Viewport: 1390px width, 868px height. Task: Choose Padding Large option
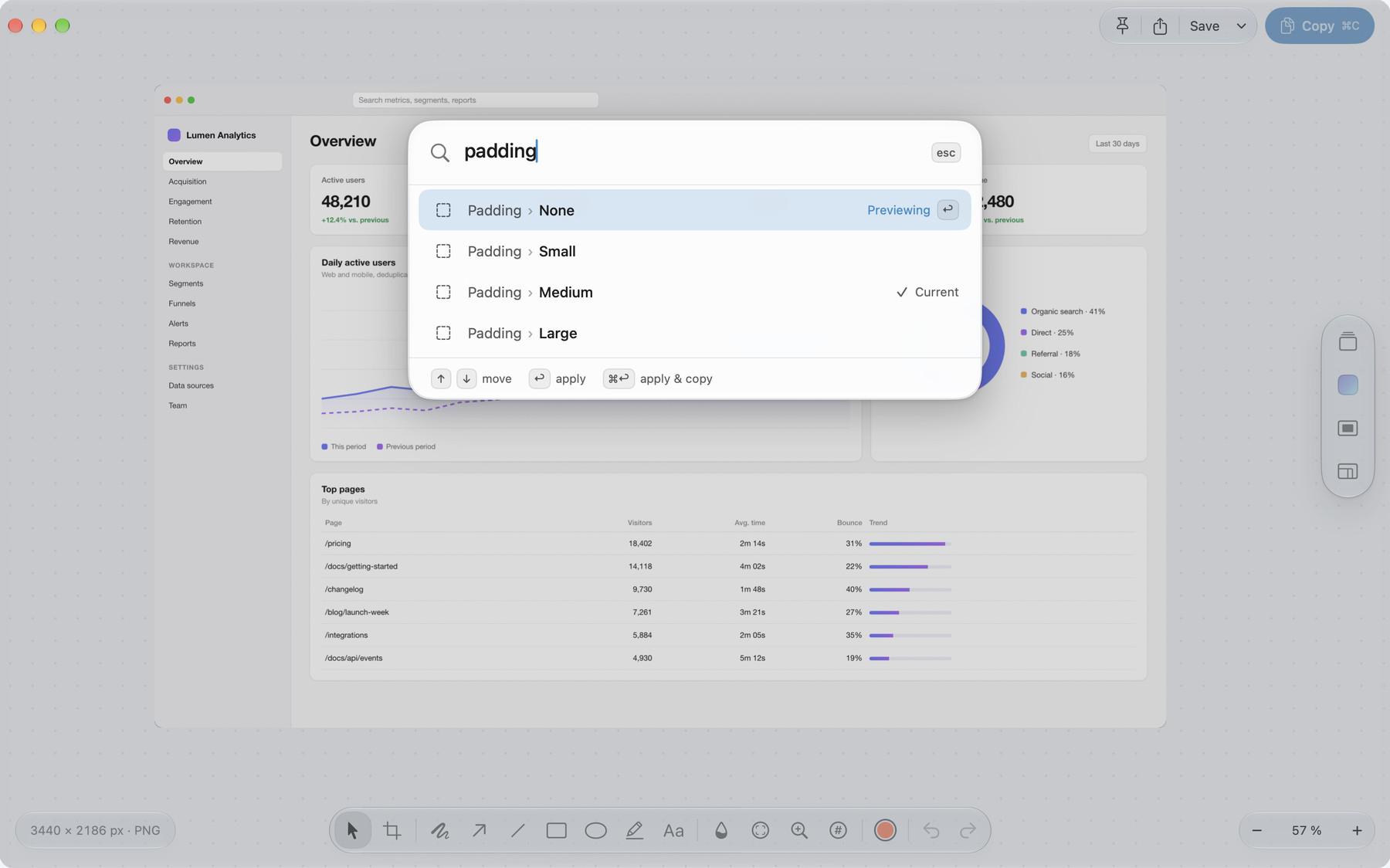pyautogui.click(x=694, y=333)
